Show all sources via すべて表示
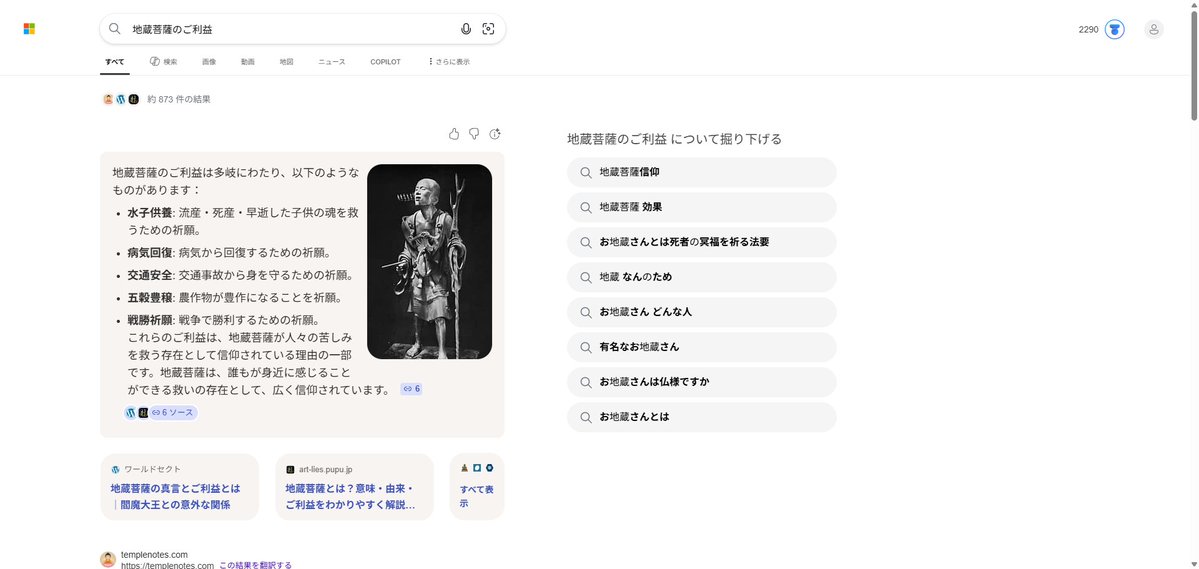Screen dimensions: 1199x569 (x=476, y=496)
